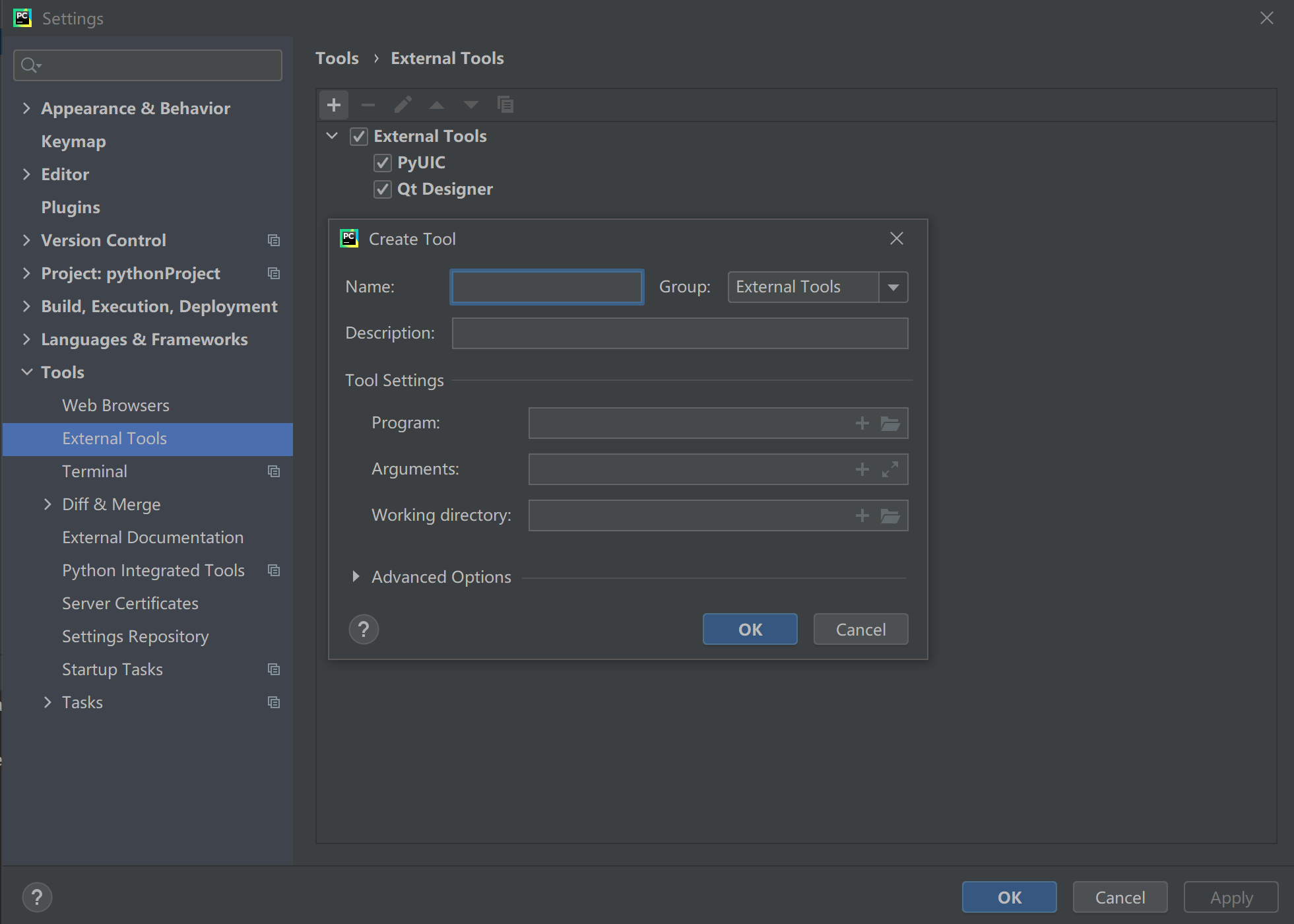Image resolution: width=1294 pixels, height=924 pixels.
Task: Click inside the Program field
Action: pyautogui.click(x=718, y=423)
